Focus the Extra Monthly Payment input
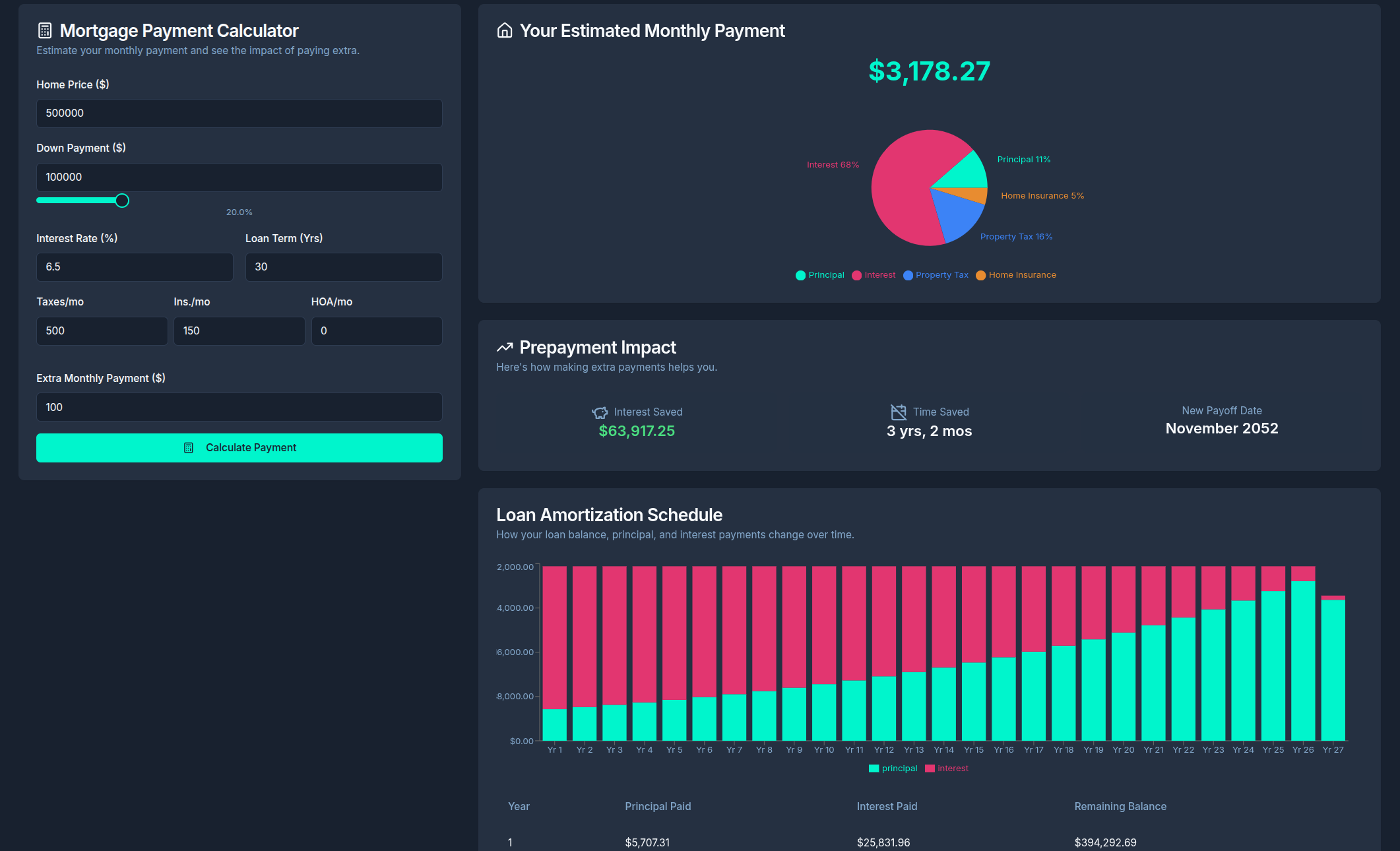Viewport: 1400px width, 851px height. (x=239, y=407)
